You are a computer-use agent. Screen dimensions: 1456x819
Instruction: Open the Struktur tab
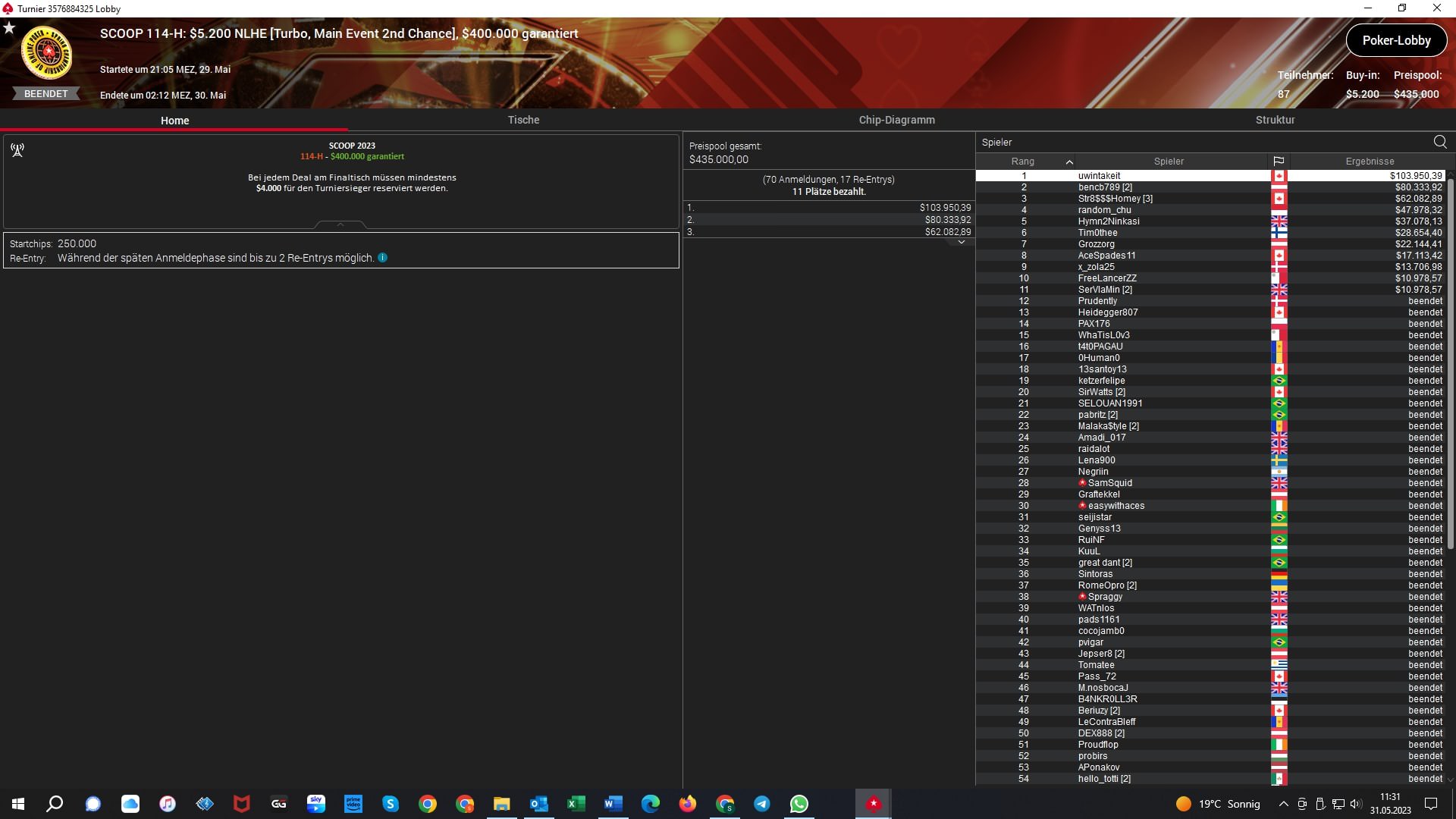[1275, 120]
